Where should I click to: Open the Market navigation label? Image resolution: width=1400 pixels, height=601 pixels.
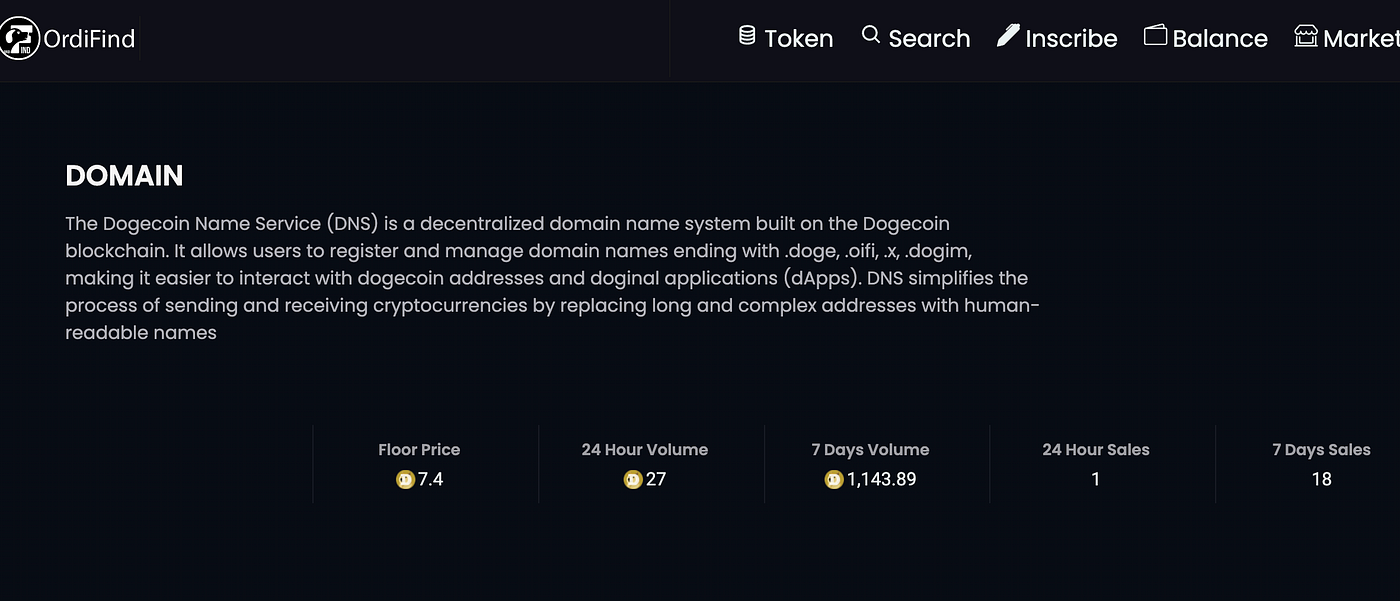tap(1360, 39)
